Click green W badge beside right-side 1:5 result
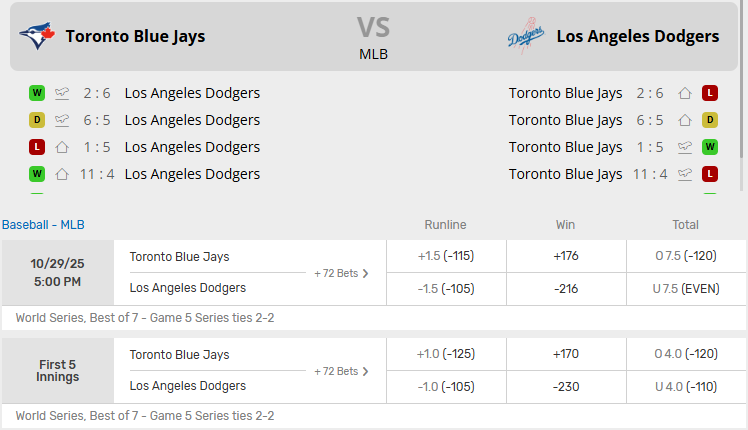 [x=710, y=147]
